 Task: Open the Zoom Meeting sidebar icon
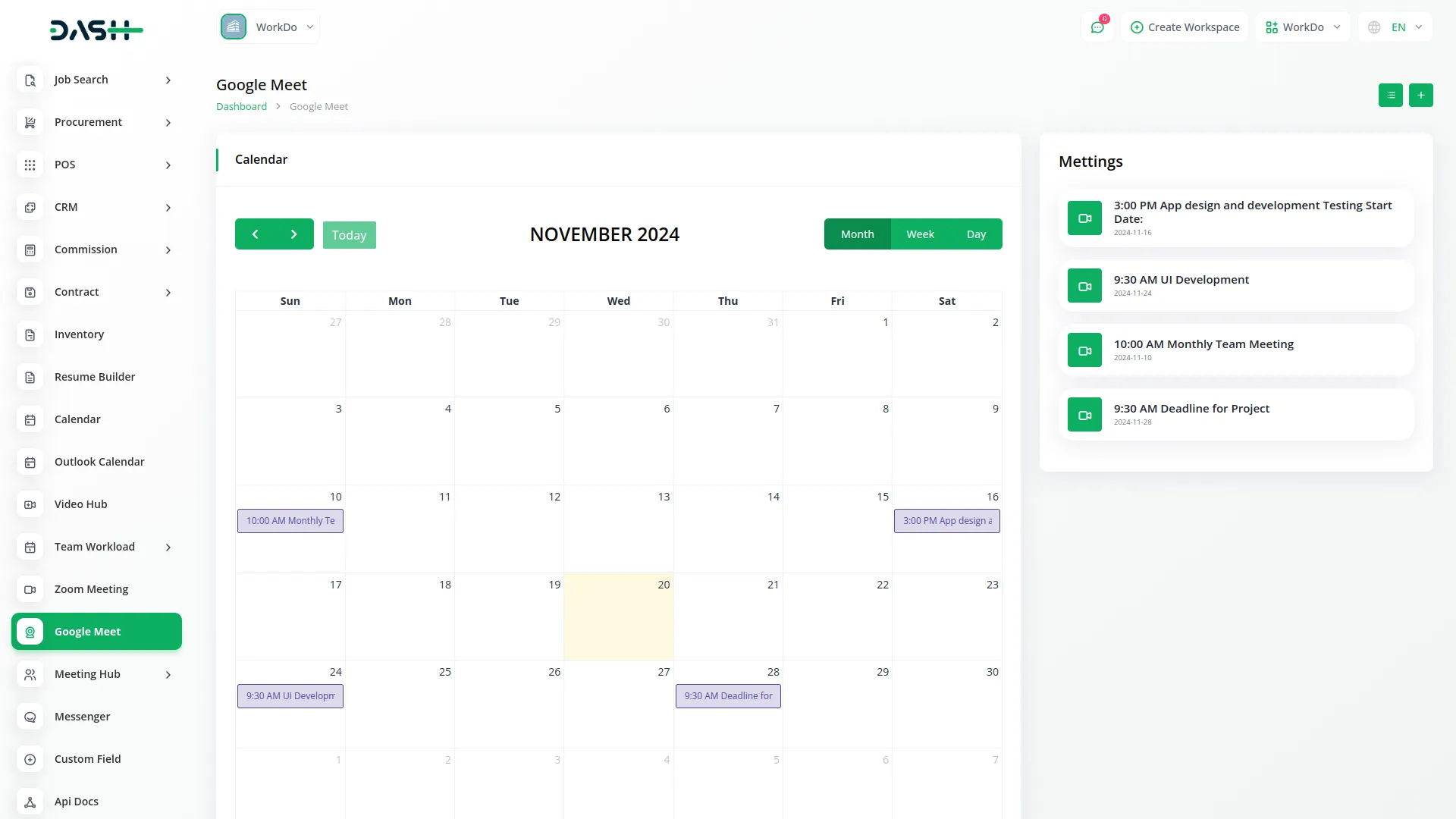[x=30, y=589]
